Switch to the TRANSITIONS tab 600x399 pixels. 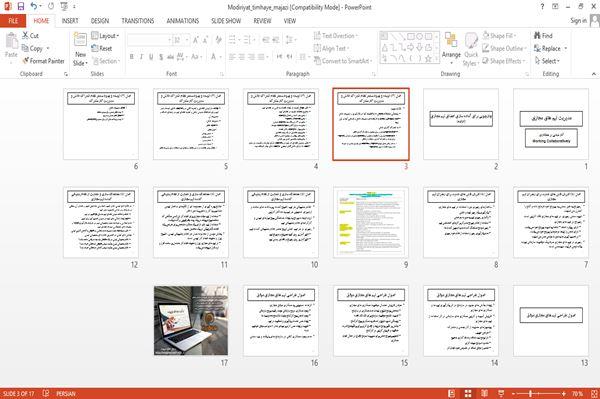point(138,21)
